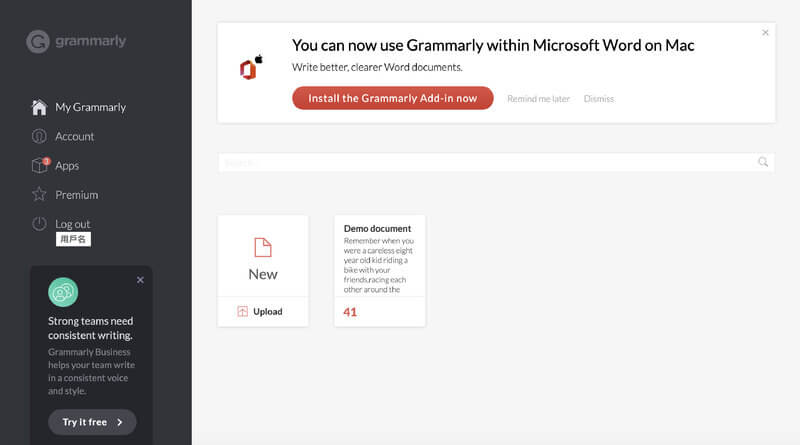Open the Premium section

pos(77,194)
